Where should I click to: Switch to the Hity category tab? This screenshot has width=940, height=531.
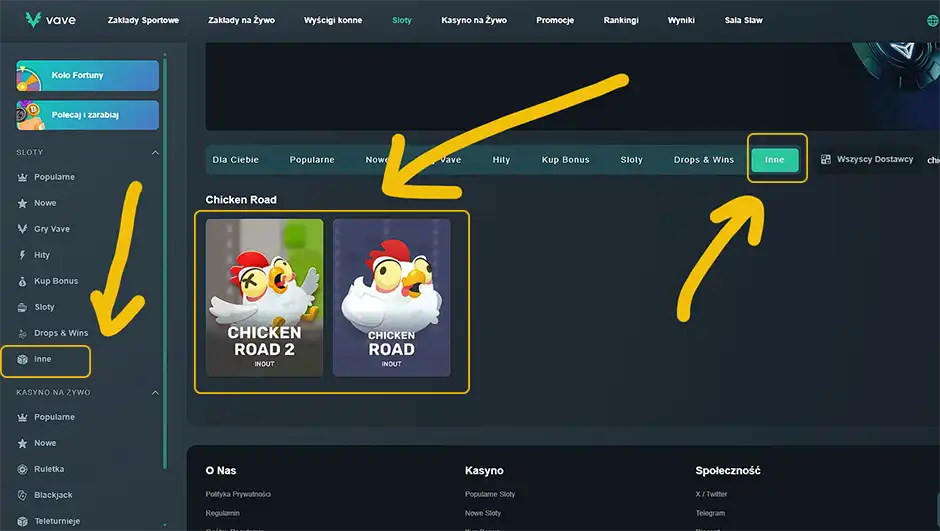[501, 160]
